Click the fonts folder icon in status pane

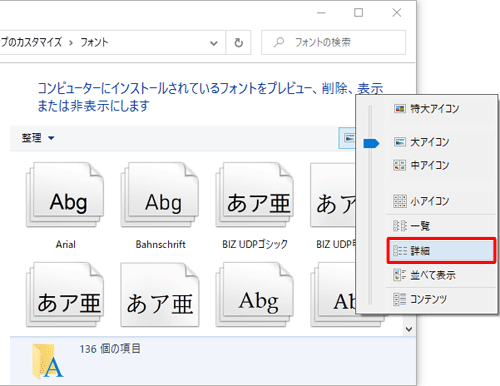click(x=47, y=362)
